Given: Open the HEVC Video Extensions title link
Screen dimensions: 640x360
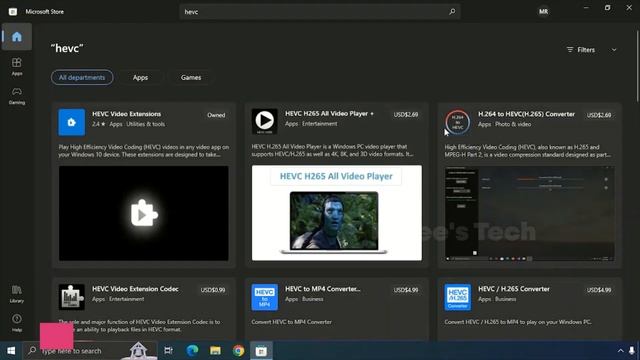Looking at the screenshot, I should [127, 114].
